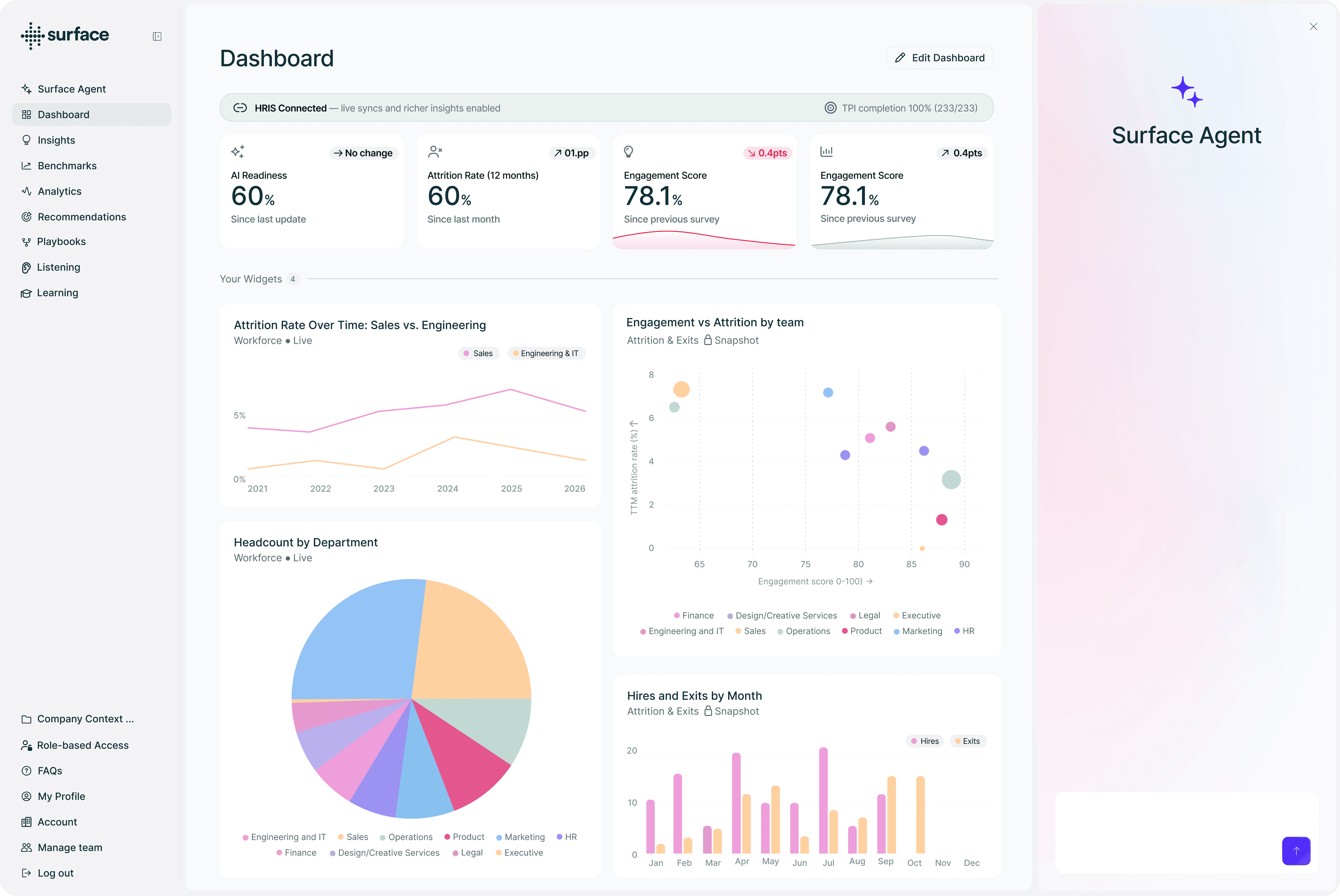This screenshot has width=1340, height=896.
Task: Click the Log out arrow icon
Action: coord(26,873)
